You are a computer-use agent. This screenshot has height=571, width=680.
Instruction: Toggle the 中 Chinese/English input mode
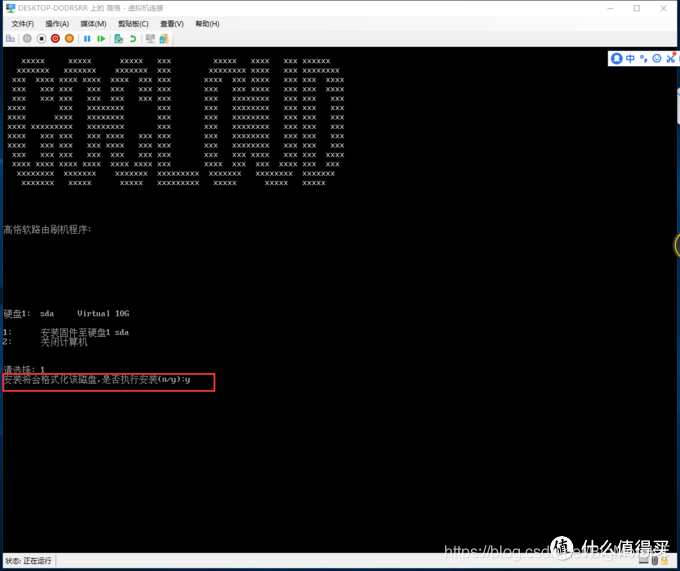click(x=630, y=58)
